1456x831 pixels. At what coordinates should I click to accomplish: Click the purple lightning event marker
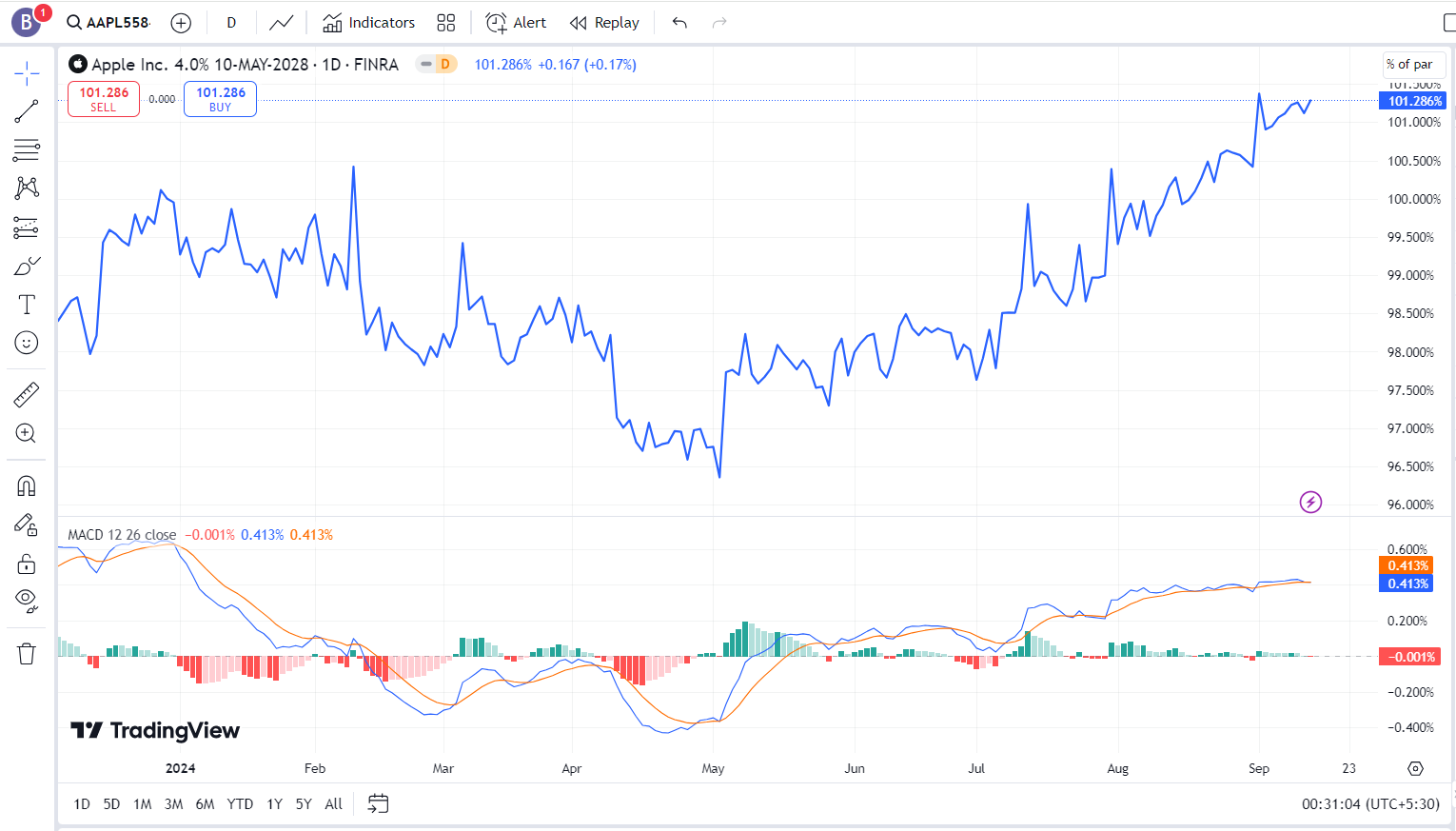coord(1311,502)
